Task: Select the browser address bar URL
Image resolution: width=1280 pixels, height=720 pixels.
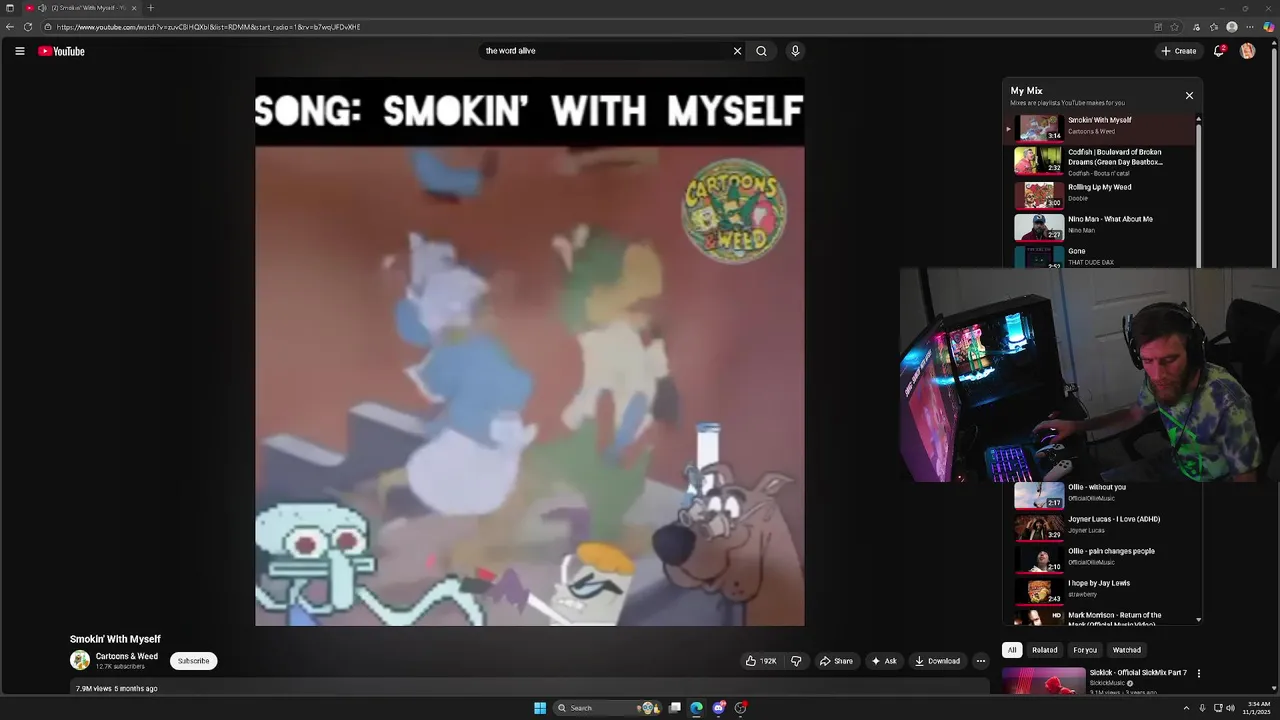Action: click(208, 27)
